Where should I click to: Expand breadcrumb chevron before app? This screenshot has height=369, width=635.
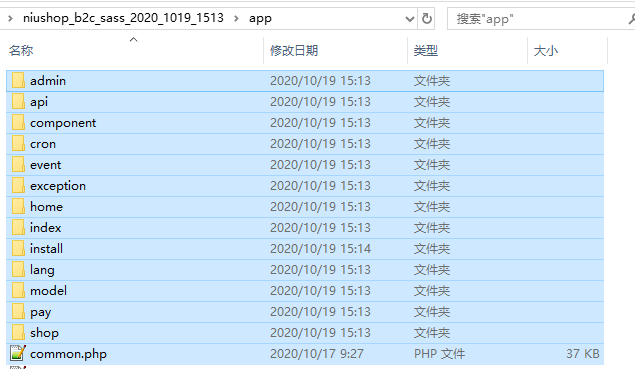tap(236, 18)
